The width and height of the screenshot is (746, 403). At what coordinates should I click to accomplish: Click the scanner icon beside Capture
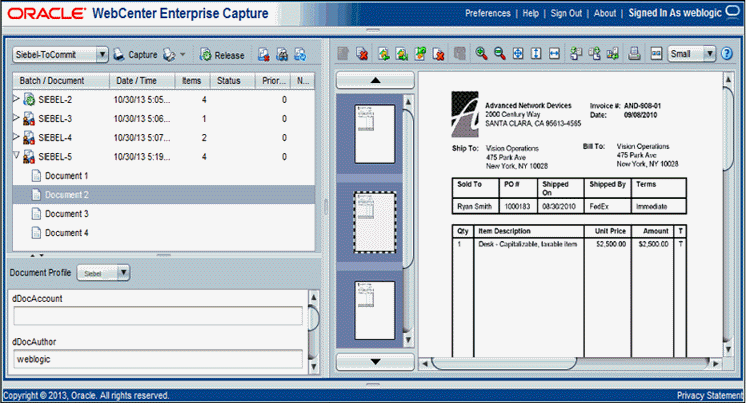118,55
